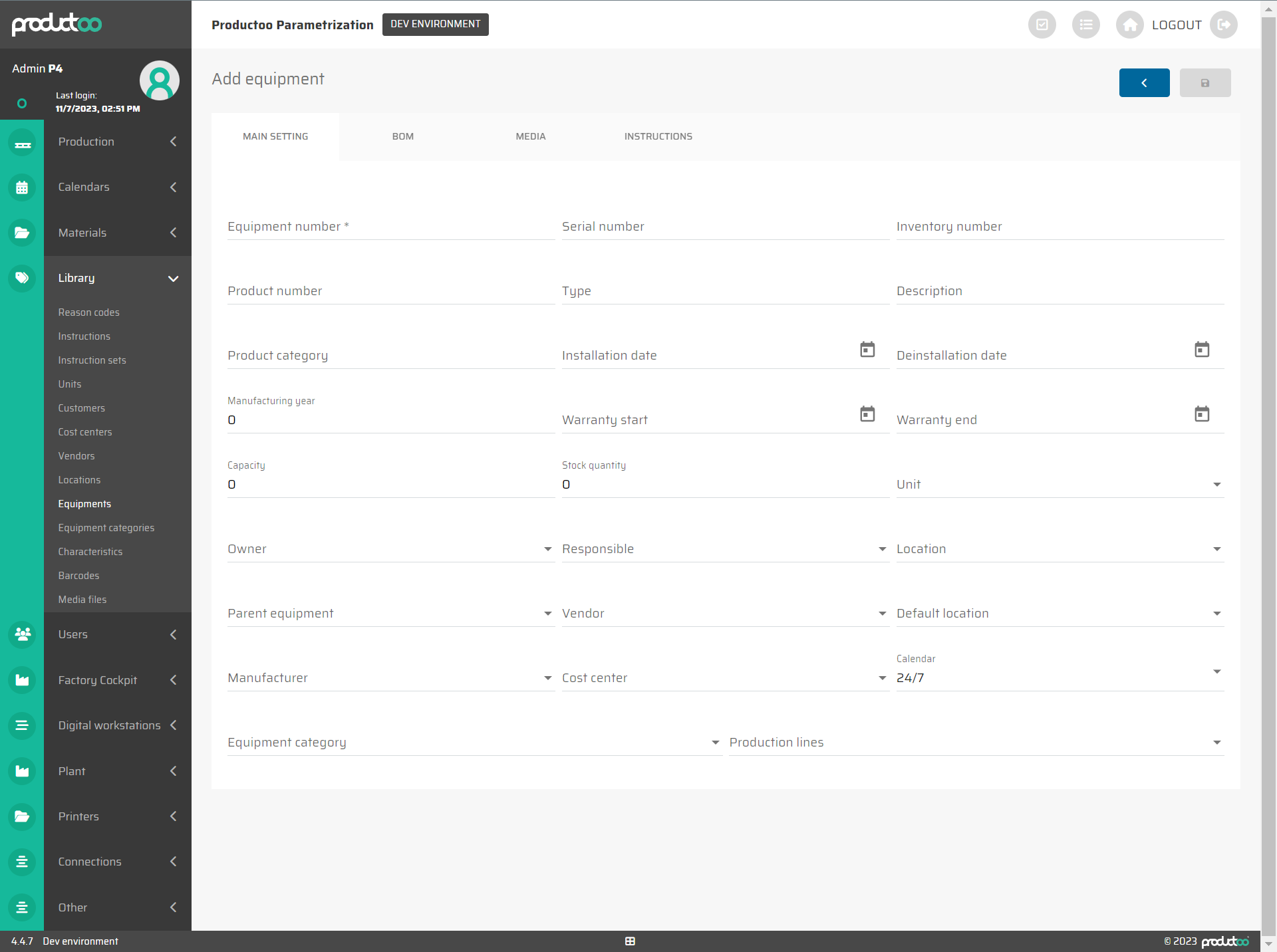
Task: Open the INSTRUCTIONS tab
Action: coord(658,136)
